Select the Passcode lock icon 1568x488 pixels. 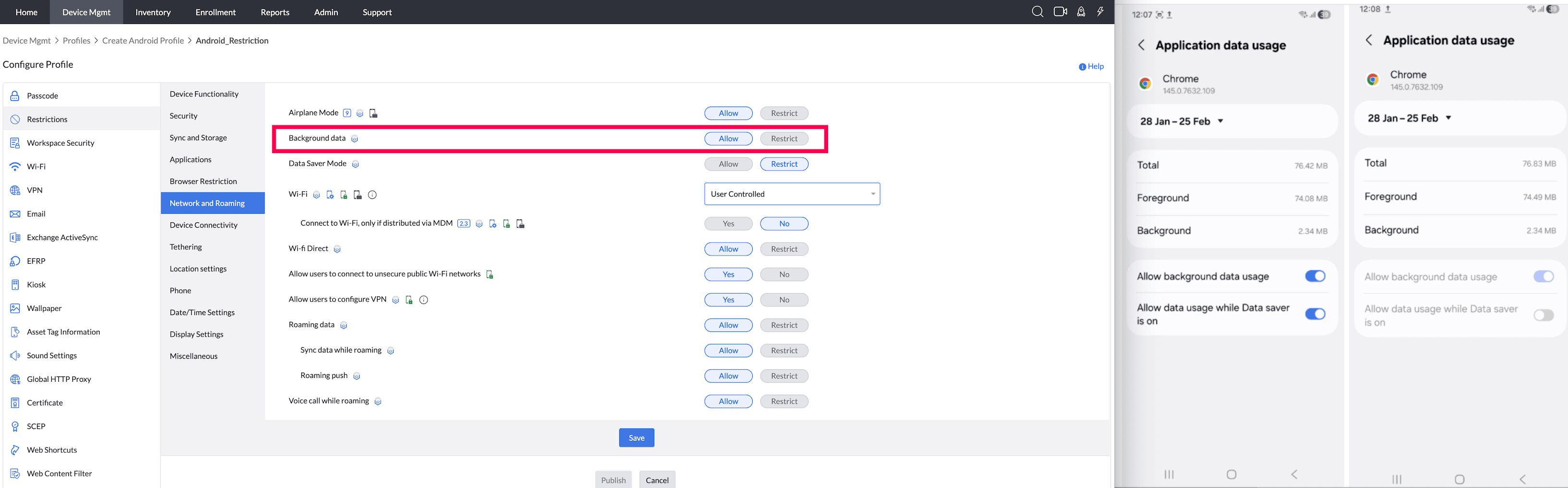(x=15, y=96)
